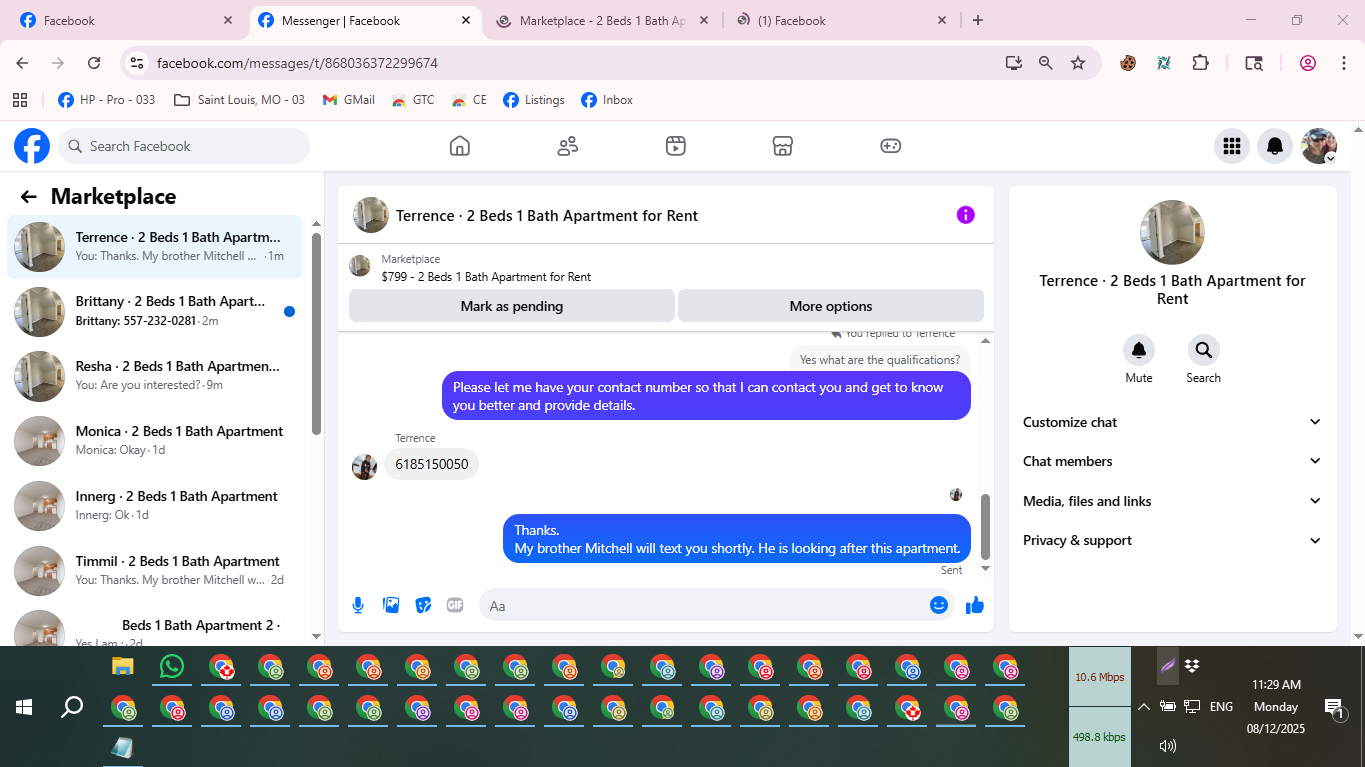Show hidden system tray icons chevron

(x=1143, y=707)
